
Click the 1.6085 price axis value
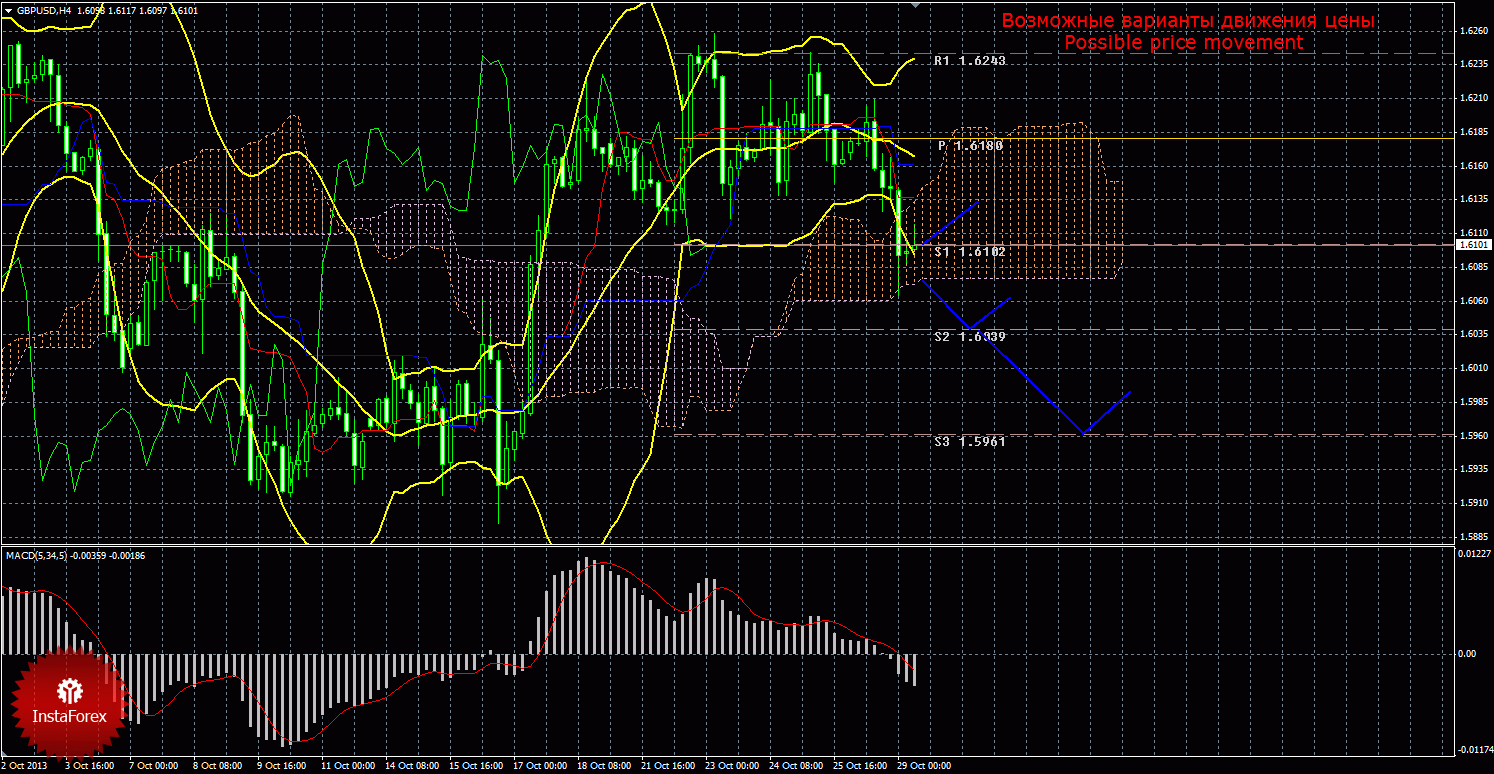tap(1473, 267)
